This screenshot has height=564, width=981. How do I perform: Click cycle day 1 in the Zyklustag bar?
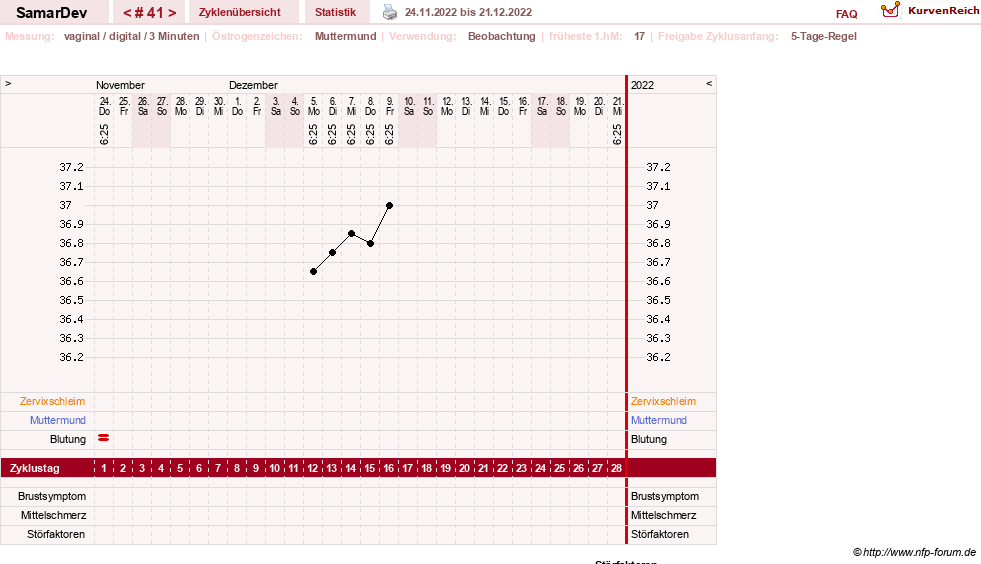tap(104, 468)
